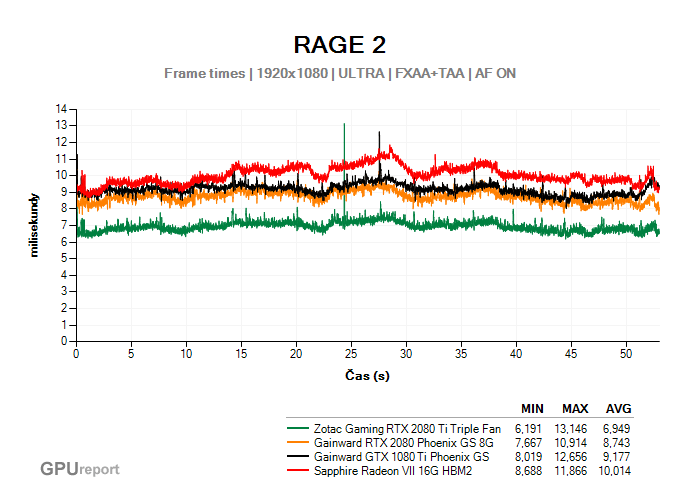Click the x-axis tick label 40

click(516, 354)
